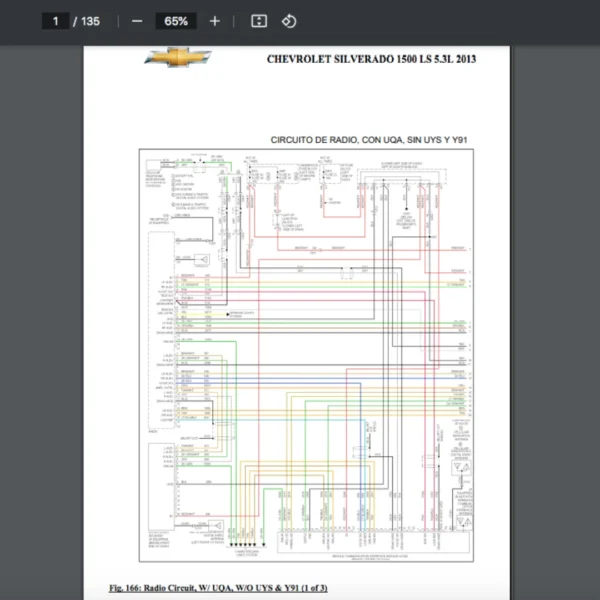This screenshot has height=600, width=600.
Task: Click the dark margin left of page
Action: [x=40, y=320]
